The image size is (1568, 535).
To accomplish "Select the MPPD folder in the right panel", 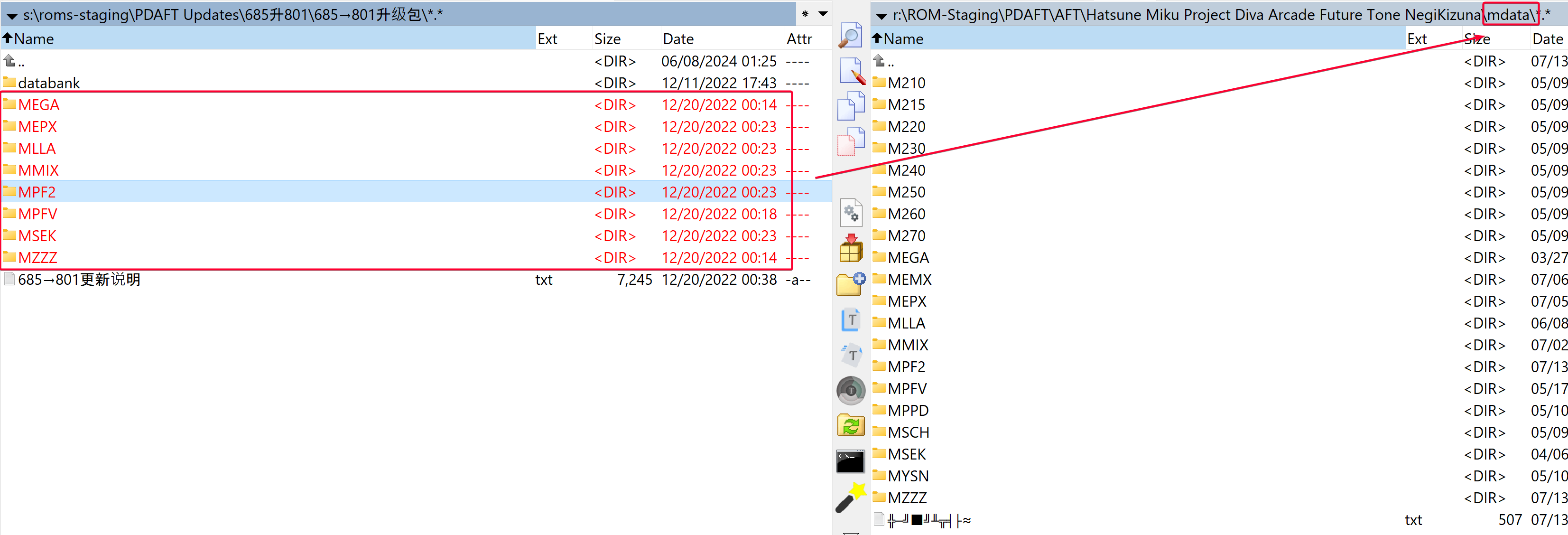I will click(x=1219, y=411).
